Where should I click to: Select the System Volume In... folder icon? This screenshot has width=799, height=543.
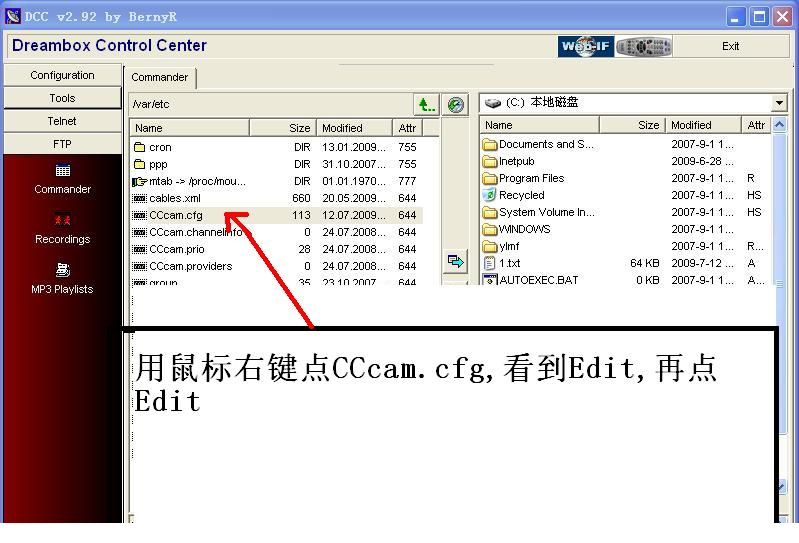tap(490, 212)
